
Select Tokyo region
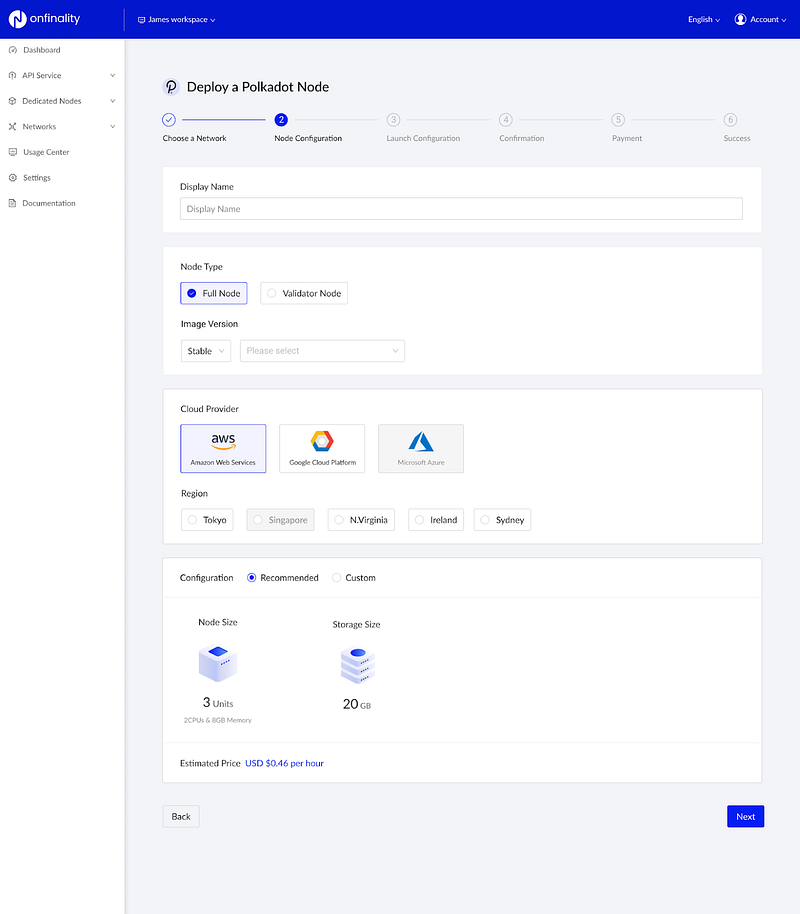tap(207, 520)
